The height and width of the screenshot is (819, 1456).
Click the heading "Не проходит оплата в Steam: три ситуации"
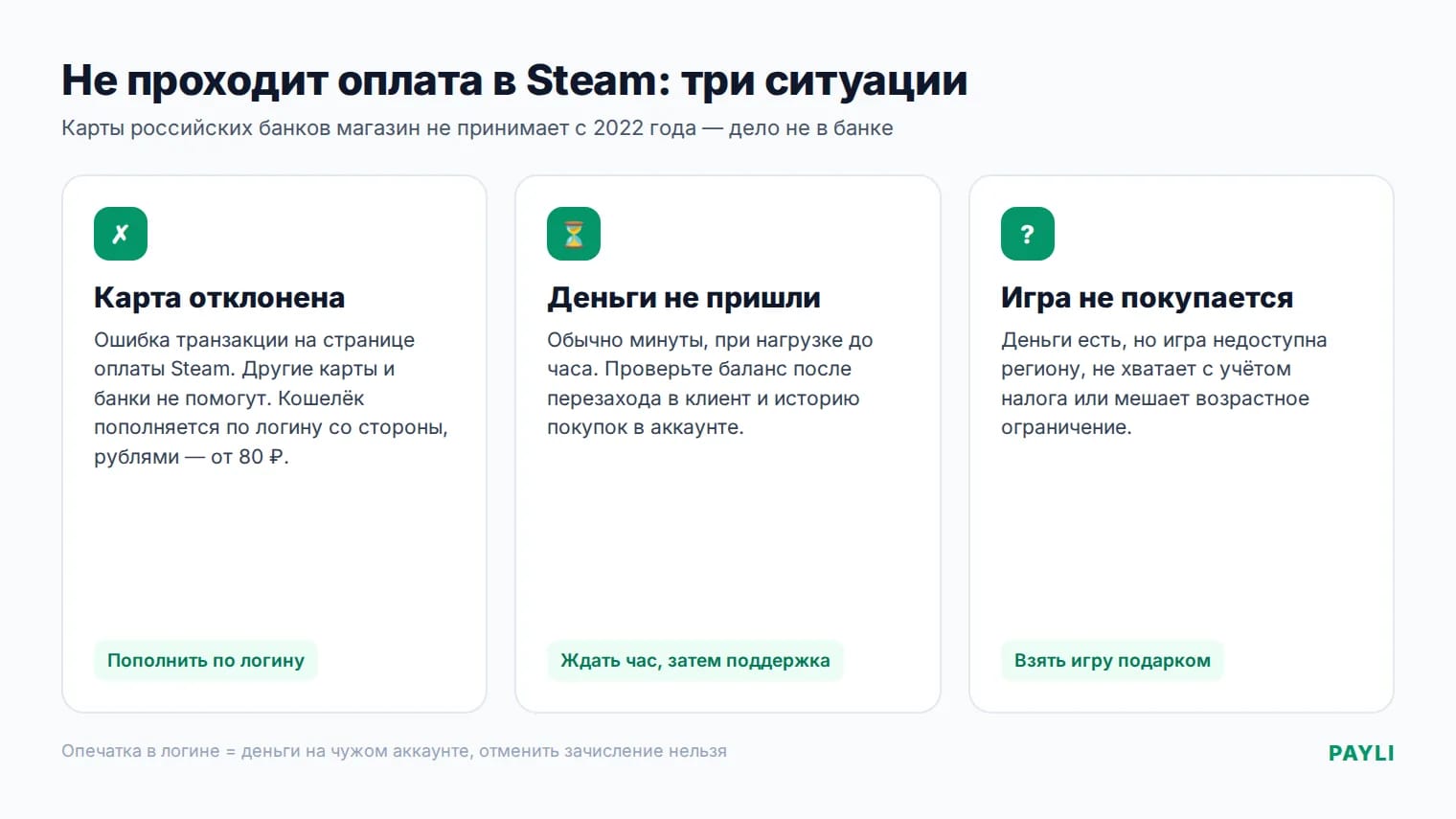point(514,80)
